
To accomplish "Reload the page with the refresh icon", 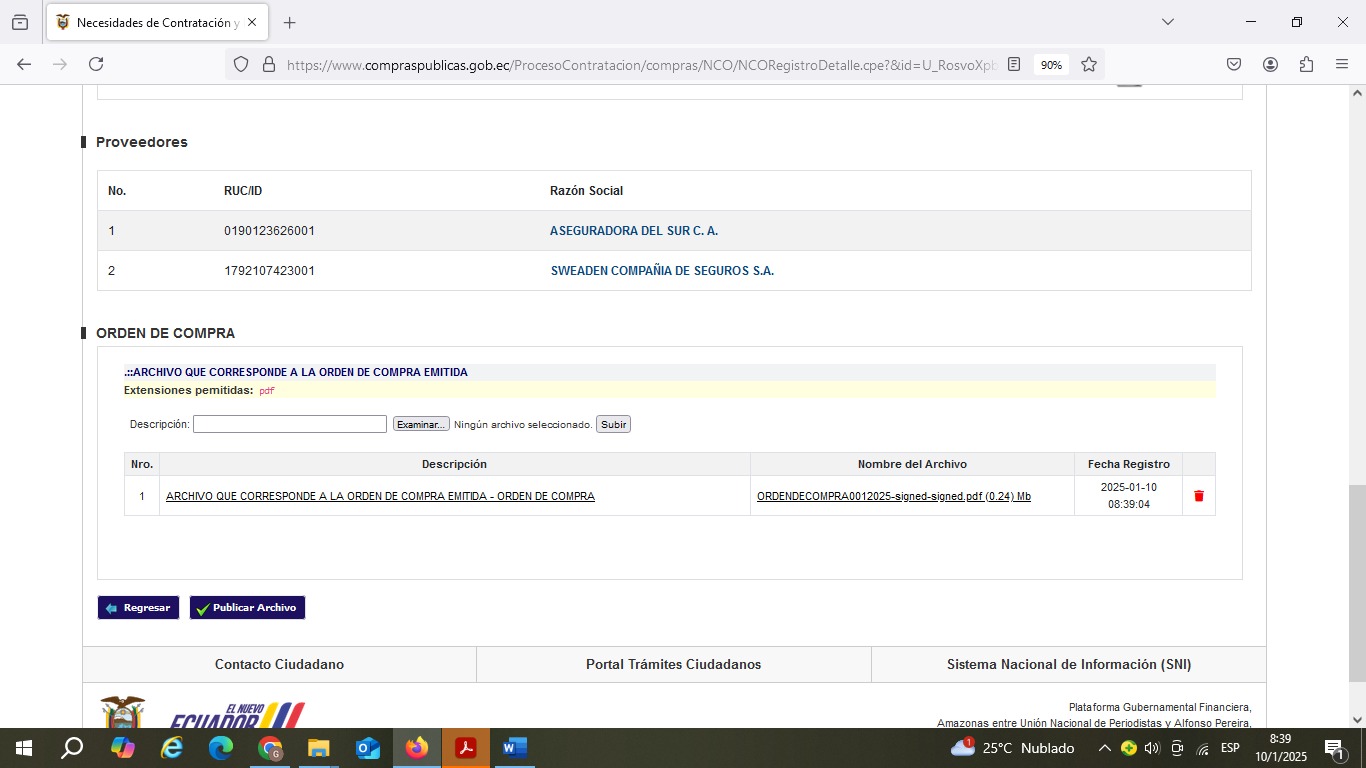I will [x=96, y=64].
